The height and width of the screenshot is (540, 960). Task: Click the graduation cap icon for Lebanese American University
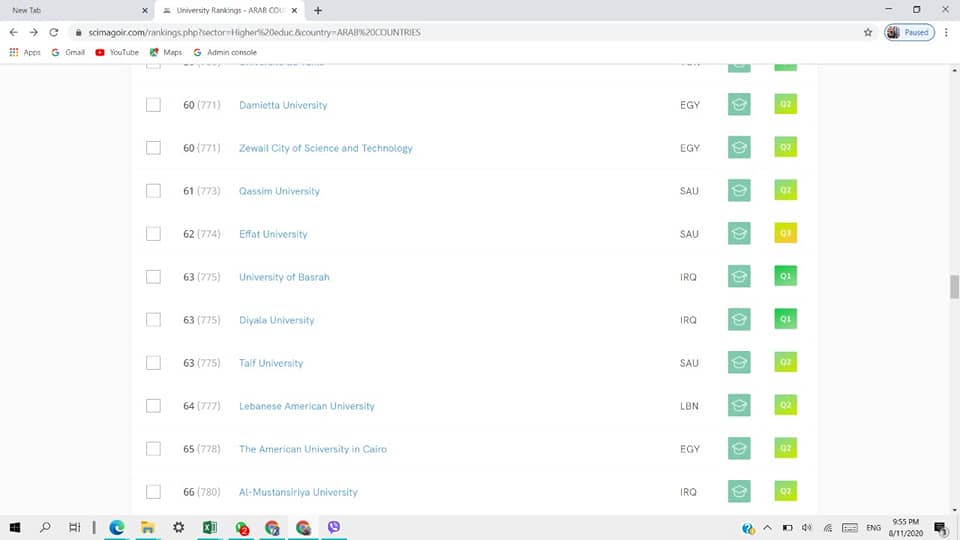[739, 405]
